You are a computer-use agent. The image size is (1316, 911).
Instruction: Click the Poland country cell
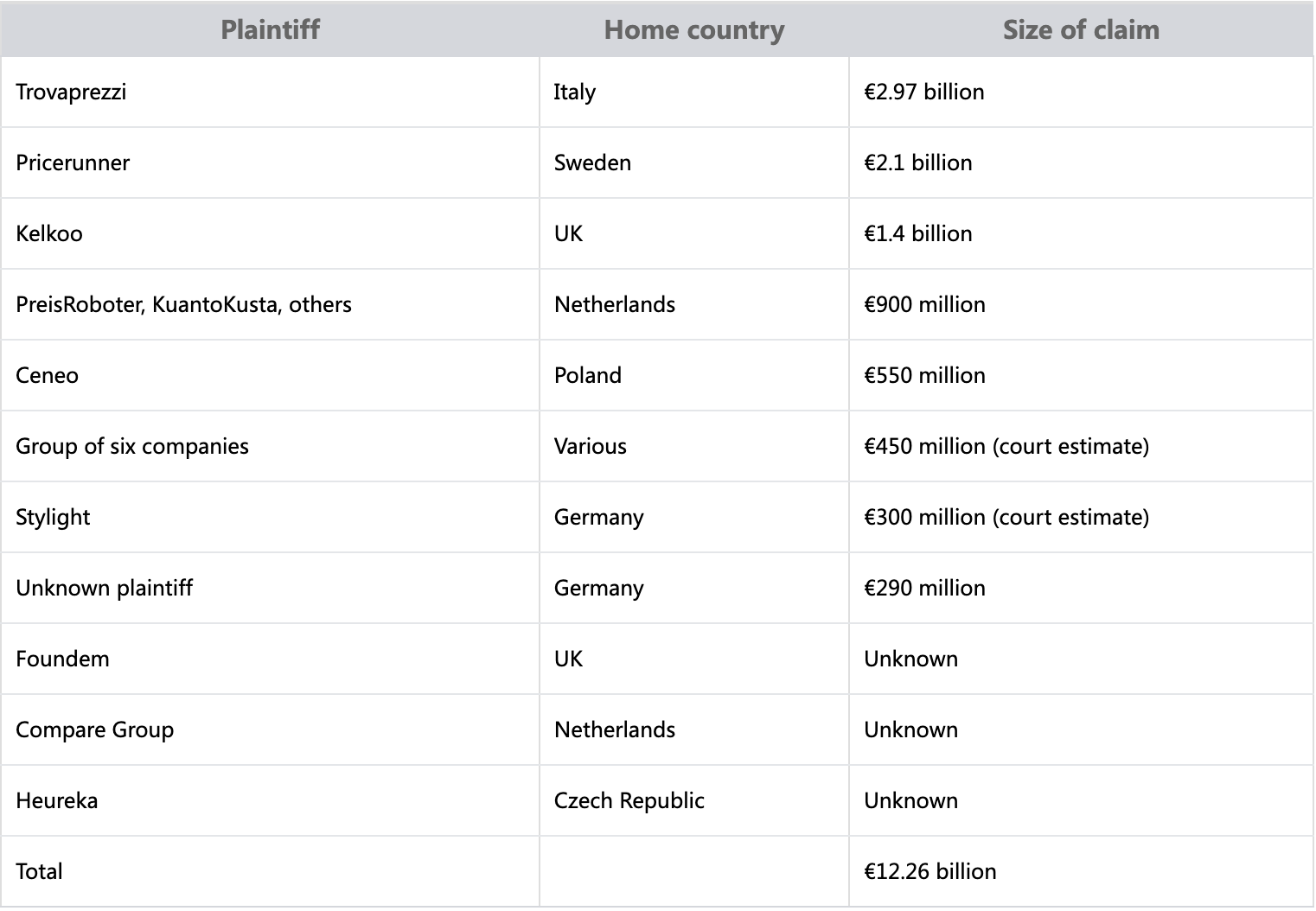[694, 376]
